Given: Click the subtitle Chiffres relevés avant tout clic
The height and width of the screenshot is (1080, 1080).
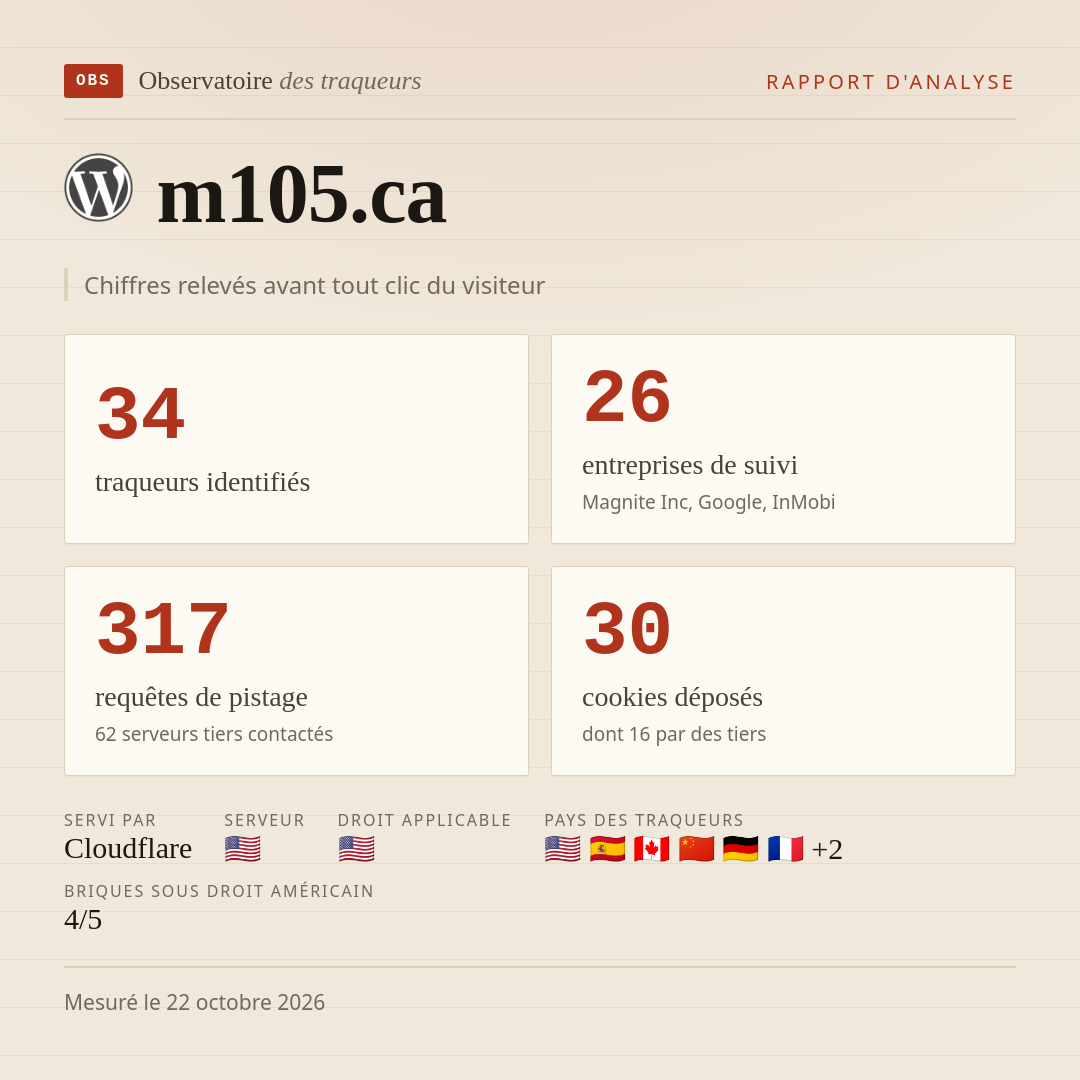Looking at the screenshot, I should tap(314, 285).
